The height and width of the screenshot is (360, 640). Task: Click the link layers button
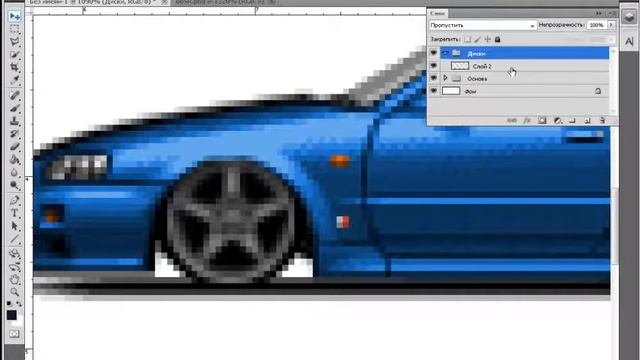tap(512, 120)
